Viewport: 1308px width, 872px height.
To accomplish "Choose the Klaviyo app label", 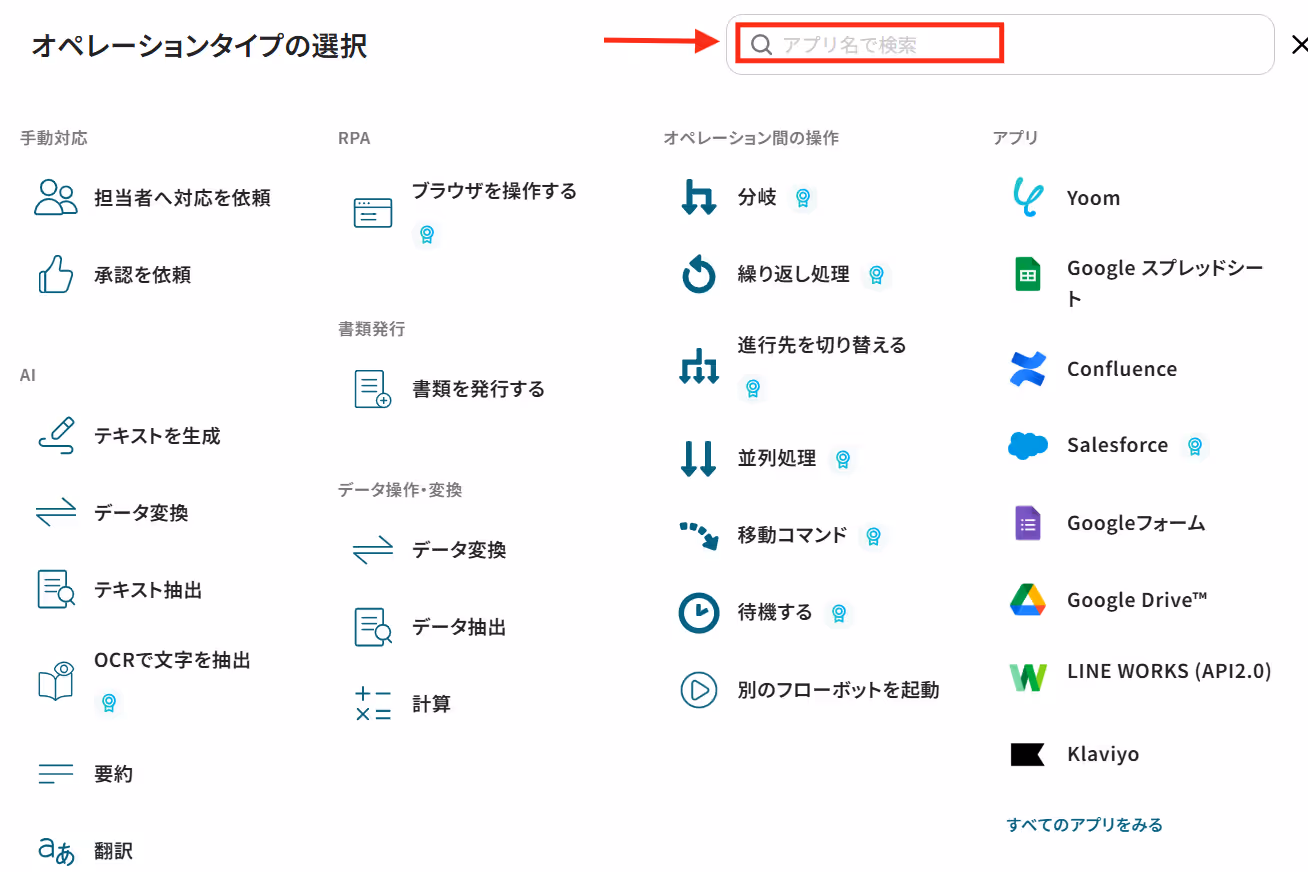I will coord(1103,754).
